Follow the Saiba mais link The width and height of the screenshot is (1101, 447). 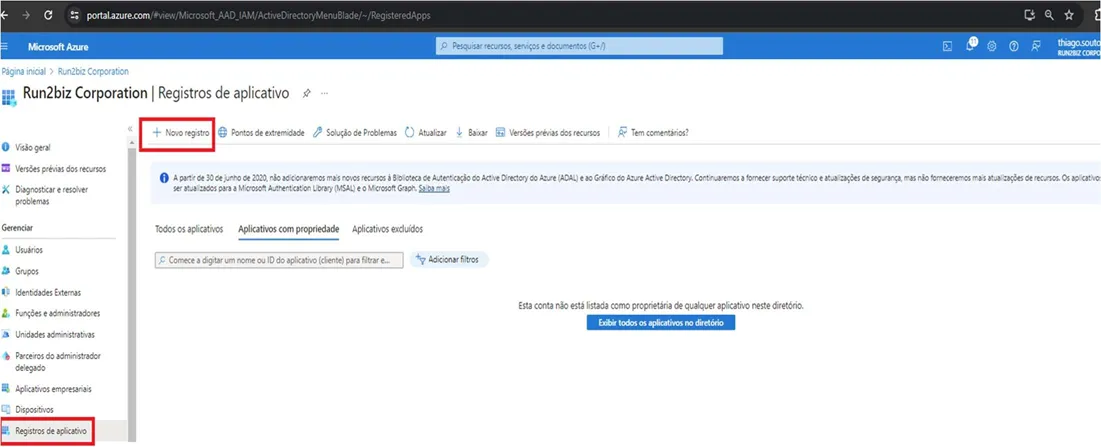tap(434, 189)
